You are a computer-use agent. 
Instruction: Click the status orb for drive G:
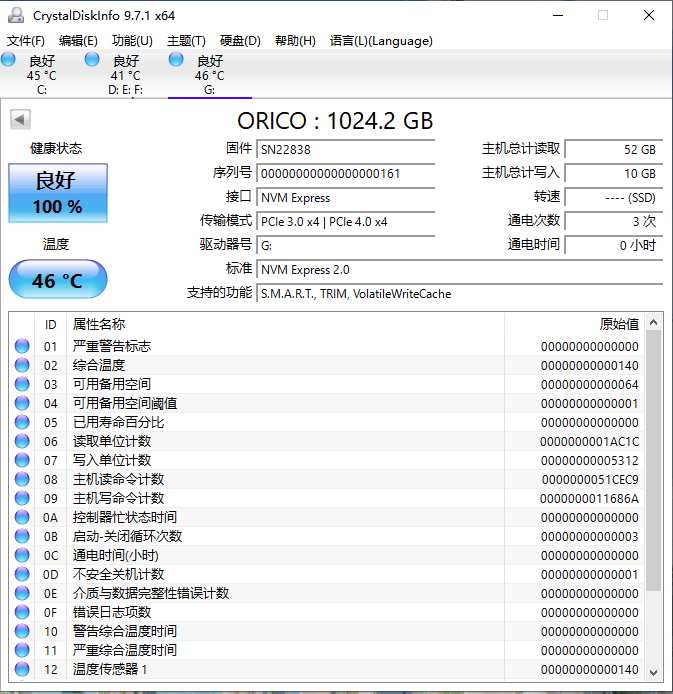[x=176, y=60]
